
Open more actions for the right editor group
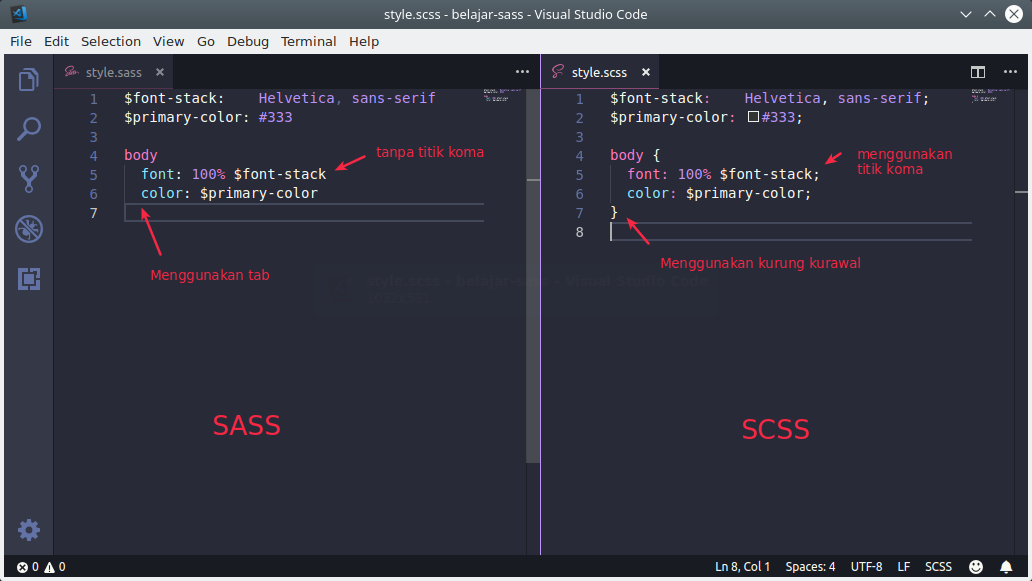click(x=1009, y=72)
